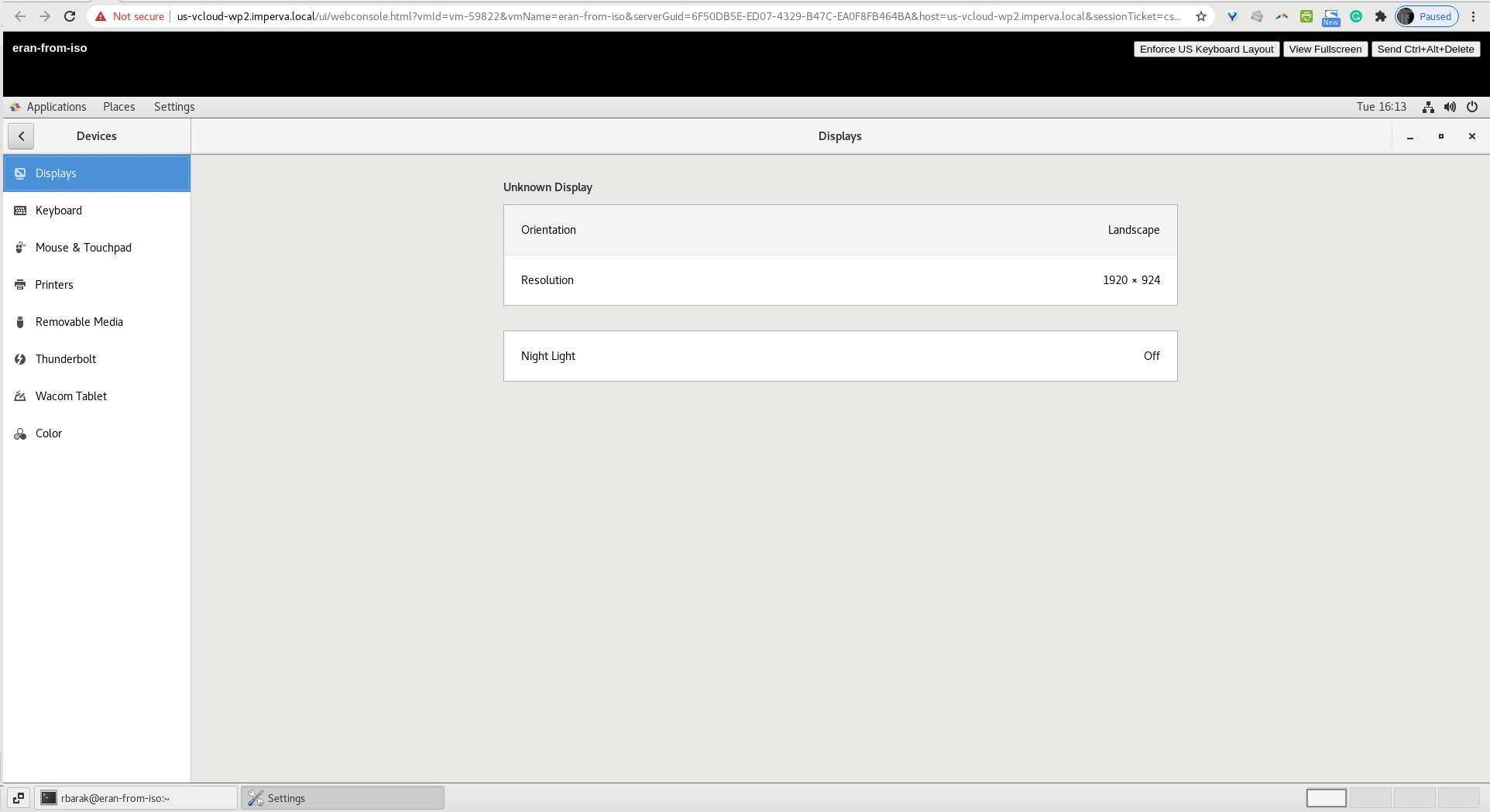Open Mouse & Touchpad settings
This screenshot has height=812, width=1490.
pyautogui.click(x=84, y=247)
